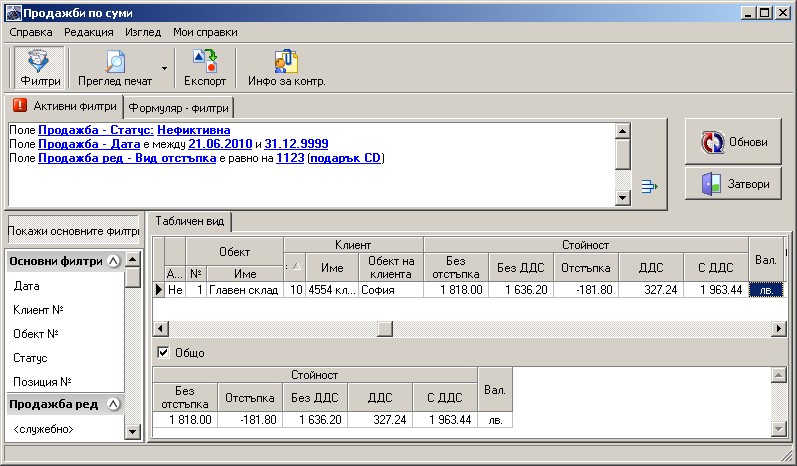Click the 1123 value link
The image size is (797, 466).
coord(290,158)
